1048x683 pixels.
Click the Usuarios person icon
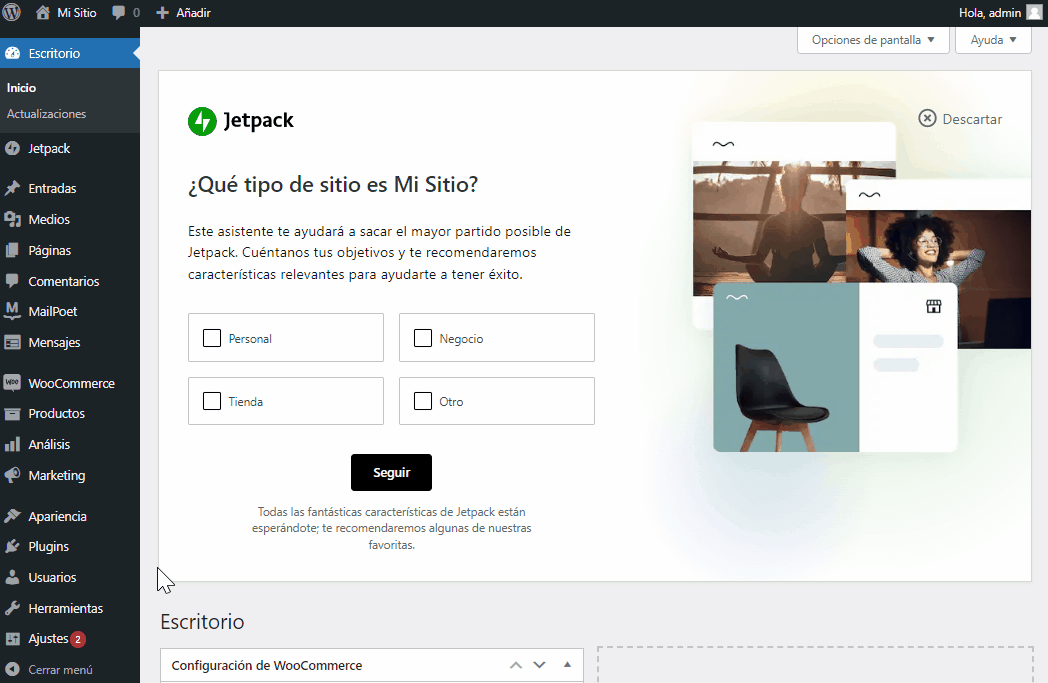pos(13,577)
